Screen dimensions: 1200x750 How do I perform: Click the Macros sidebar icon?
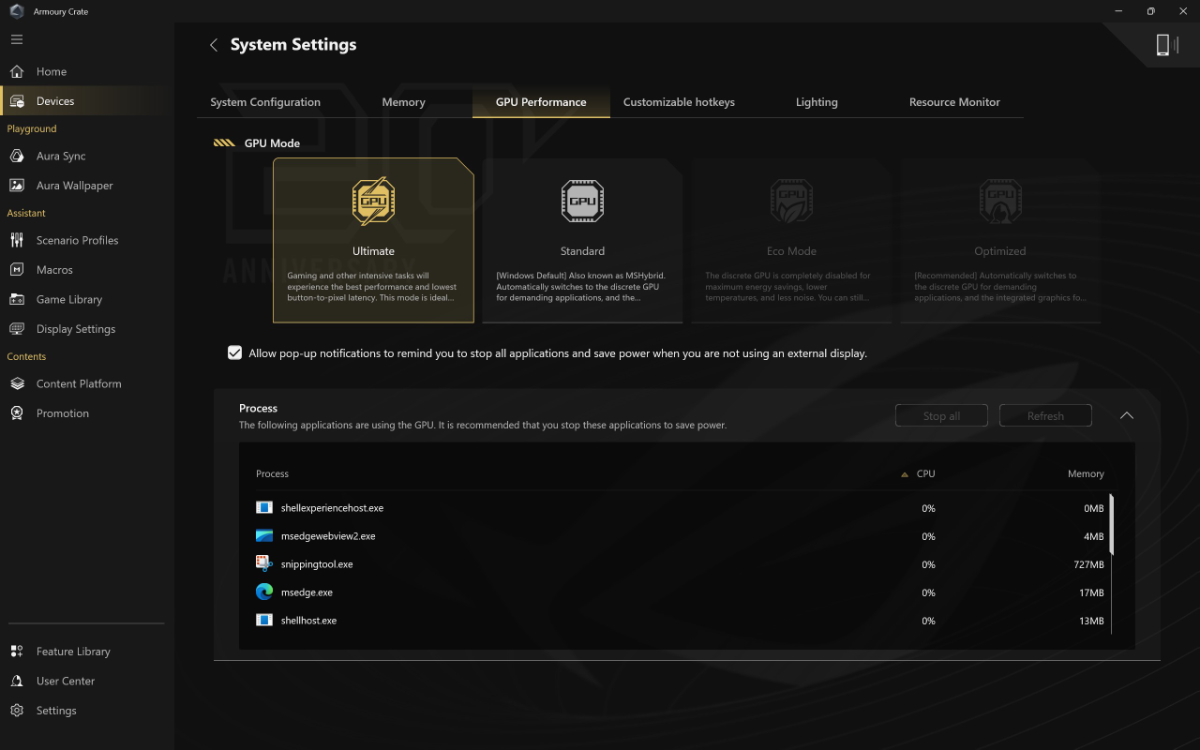click(16, 270)
